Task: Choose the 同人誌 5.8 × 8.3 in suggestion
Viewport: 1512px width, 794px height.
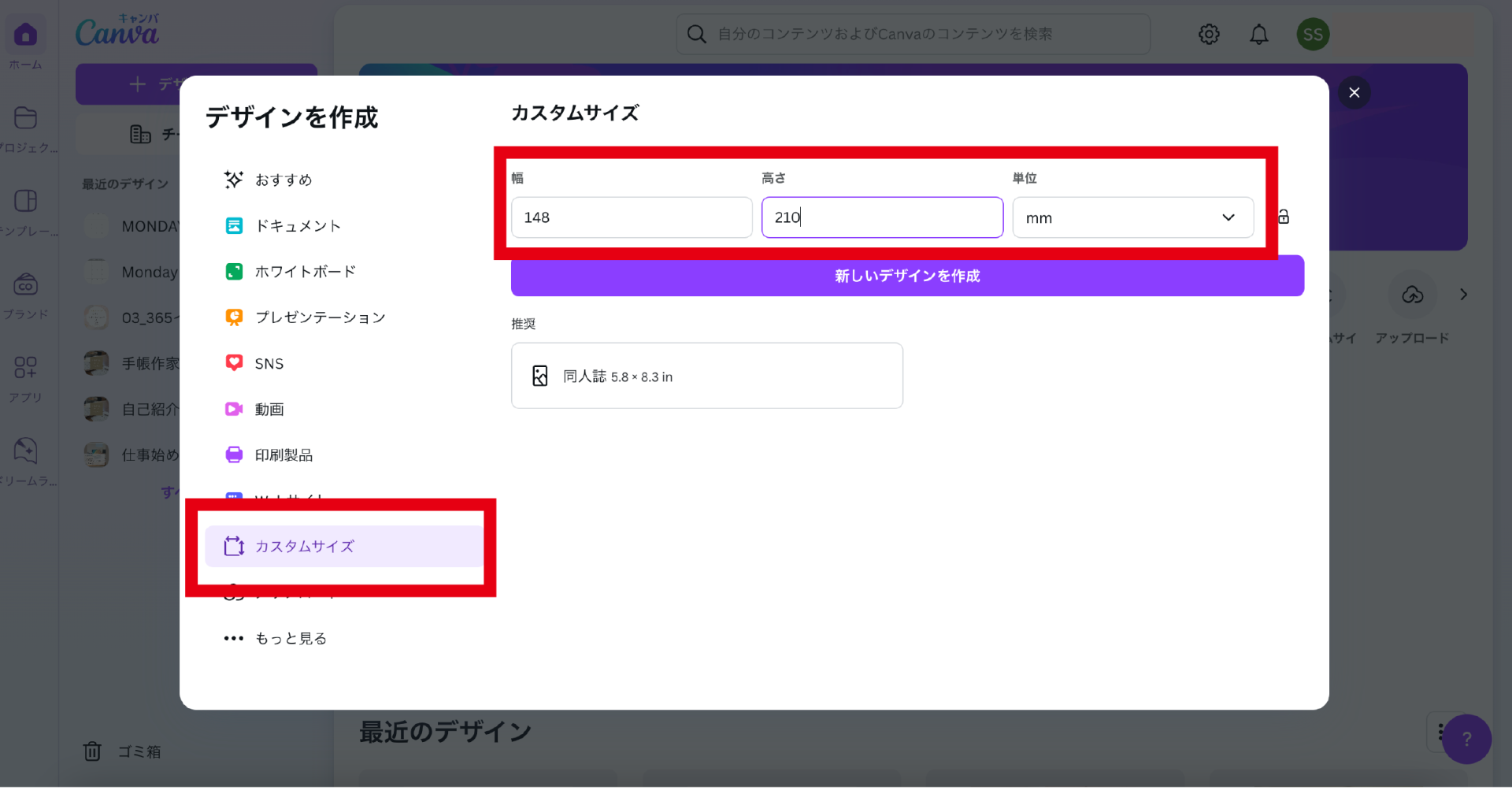Action: tap(706, 377)
